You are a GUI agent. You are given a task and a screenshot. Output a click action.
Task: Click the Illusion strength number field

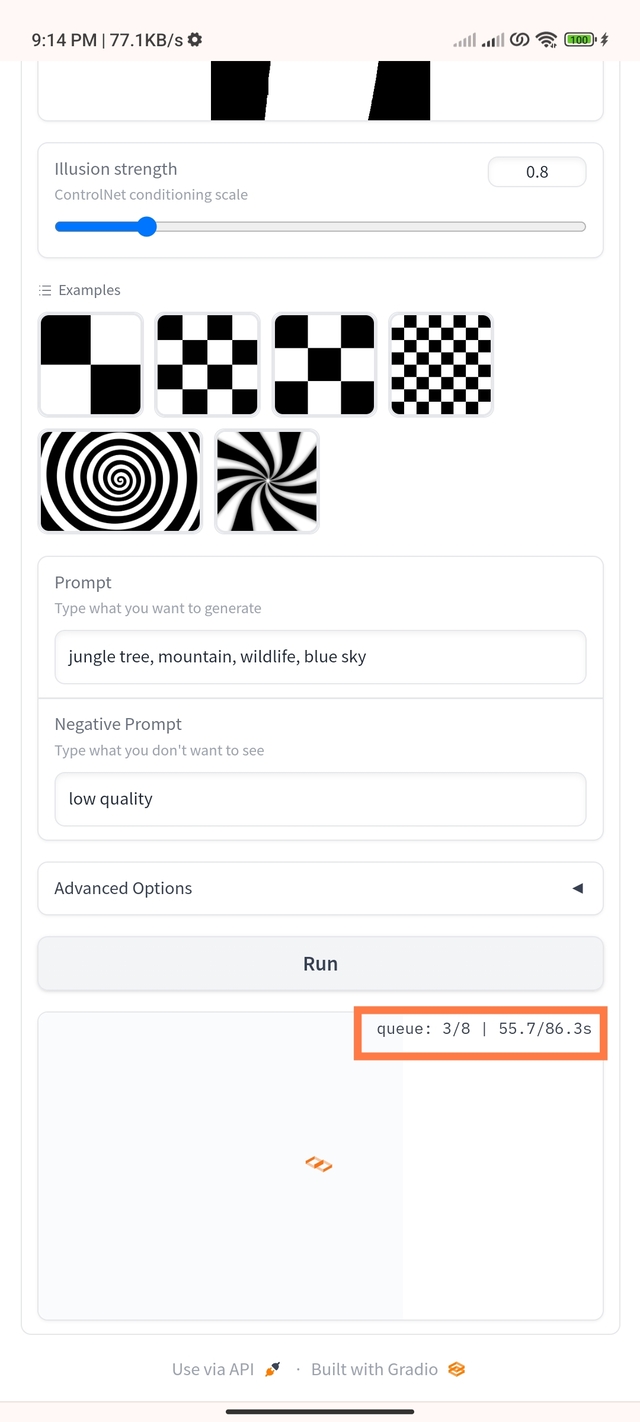537,172
